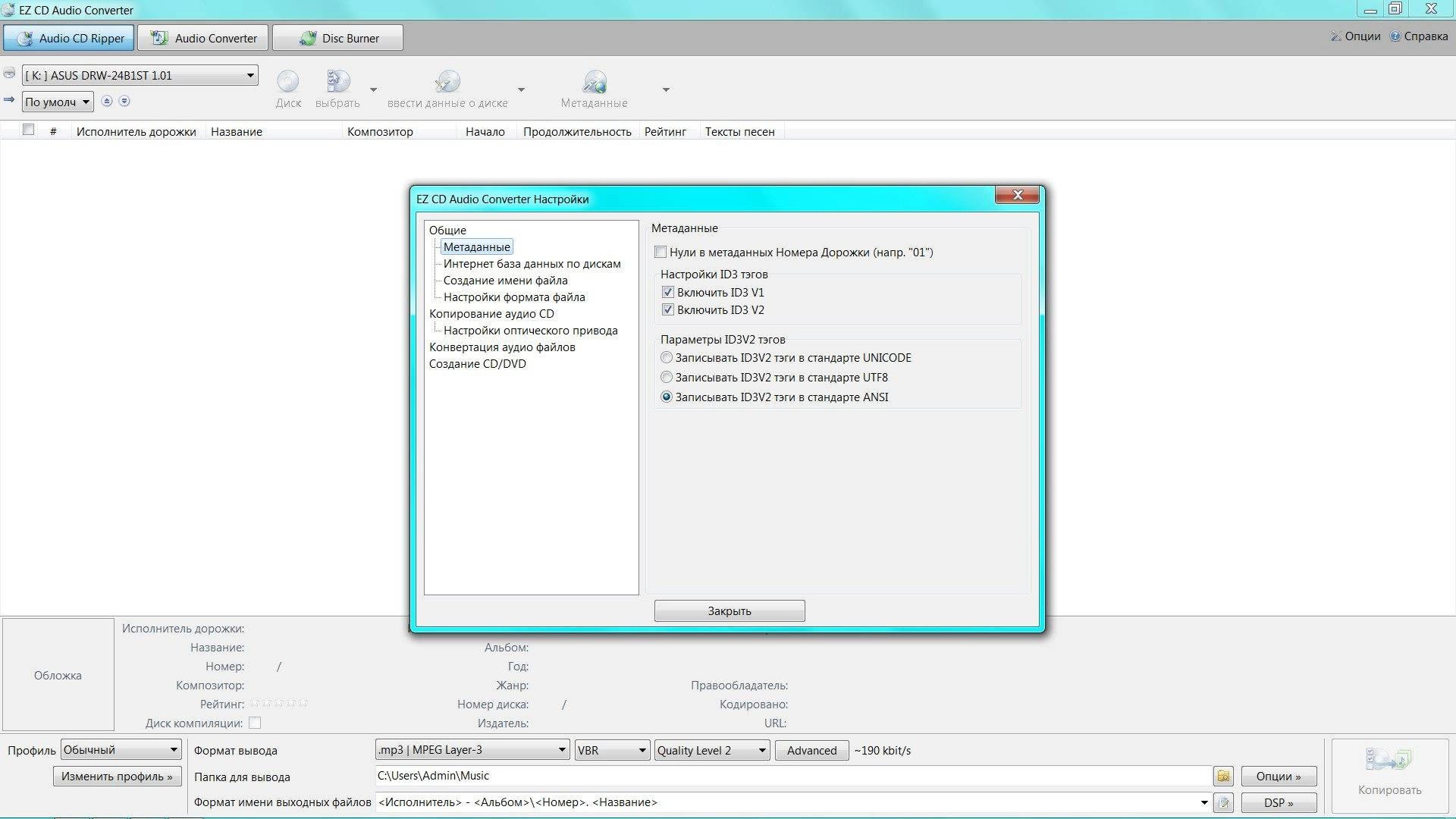Image resolution: width=1456 pixels, height=819 pixels.
Task: Toggle 'Включить ID3 V1' checkbox
Action: 668,292
